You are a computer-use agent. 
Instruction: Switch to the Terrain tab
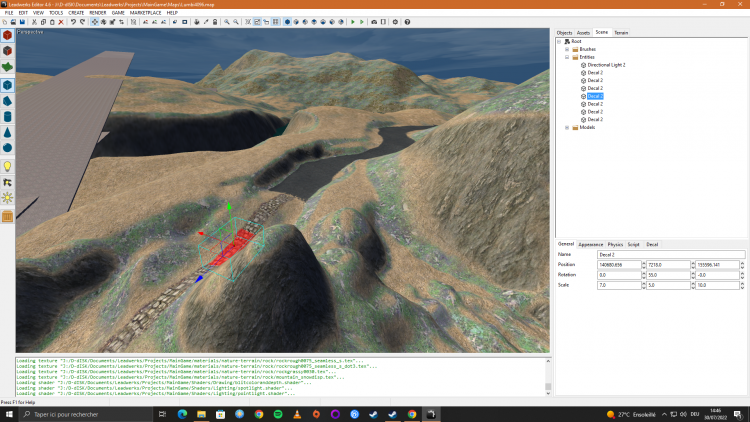(x=621, y=32)
